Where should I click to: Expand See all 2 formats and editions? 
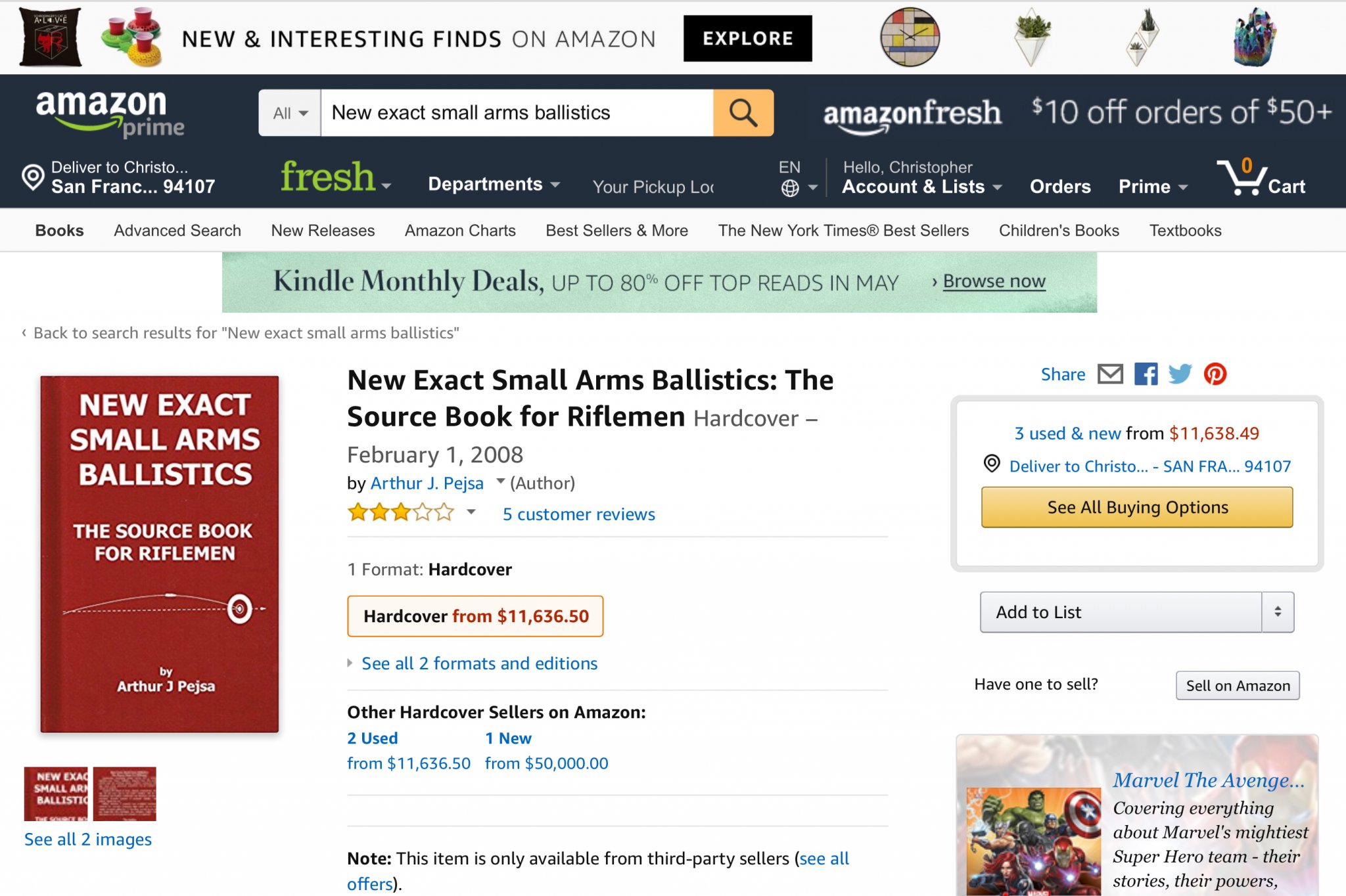(479, 663)
